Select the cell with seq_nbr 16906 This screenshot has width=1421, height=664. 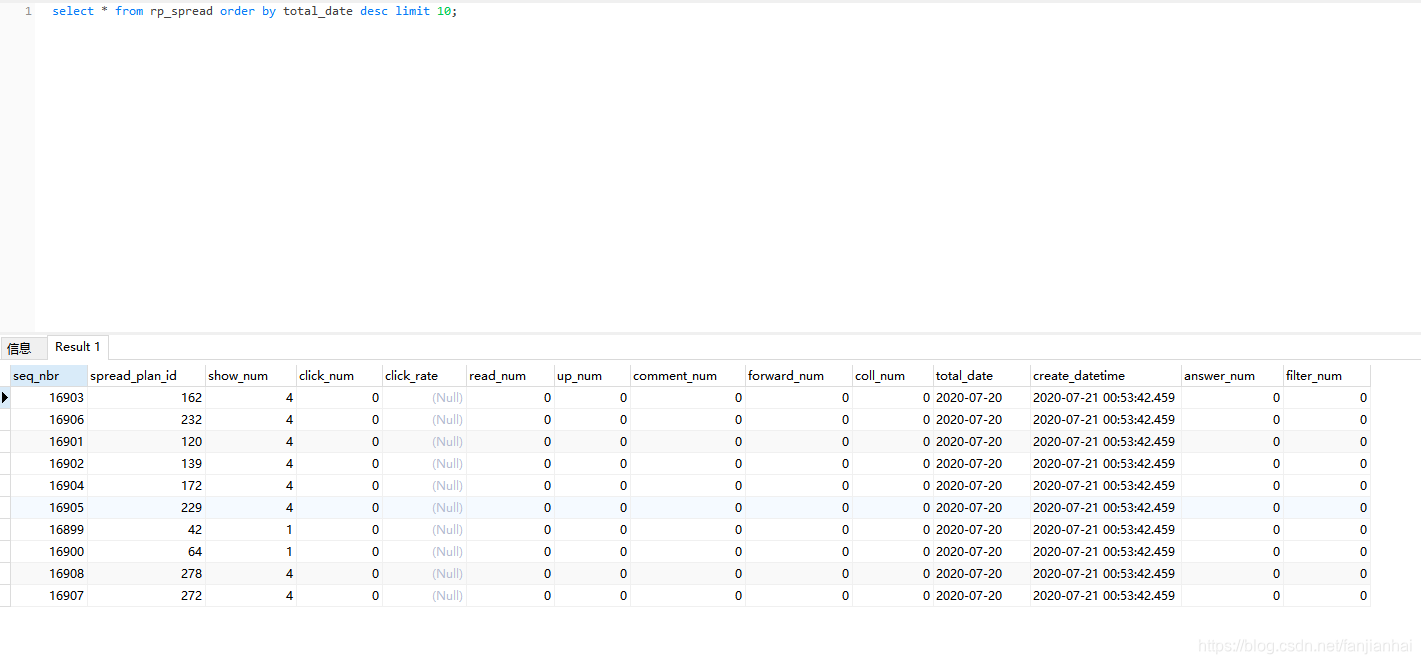click(x=49, y=420)
